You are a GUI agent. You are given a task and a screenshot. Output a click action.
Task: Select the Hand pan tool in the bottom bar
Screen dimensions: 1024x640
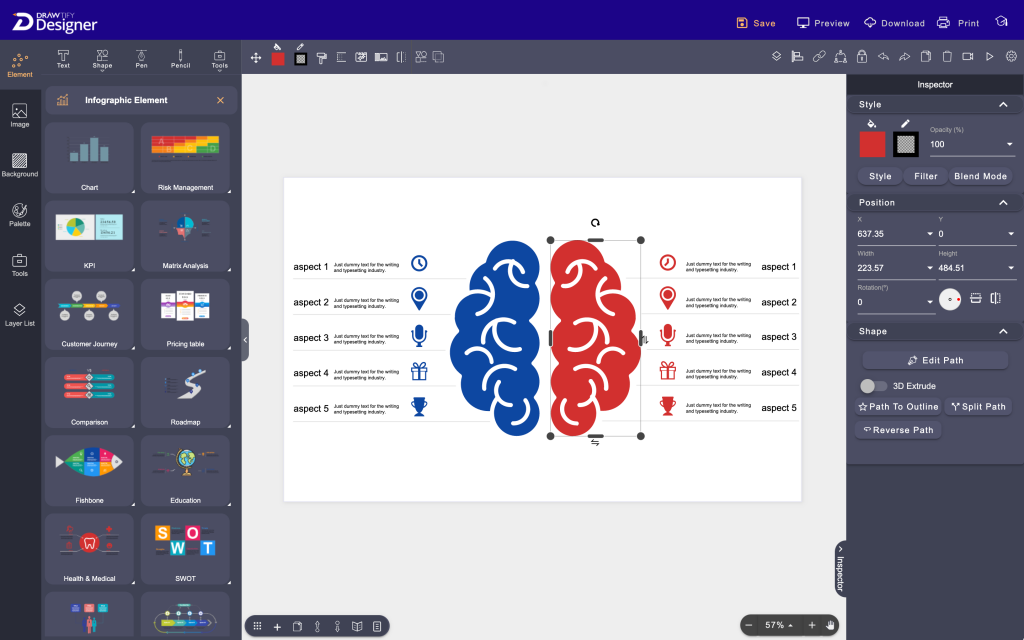(830, 625)
